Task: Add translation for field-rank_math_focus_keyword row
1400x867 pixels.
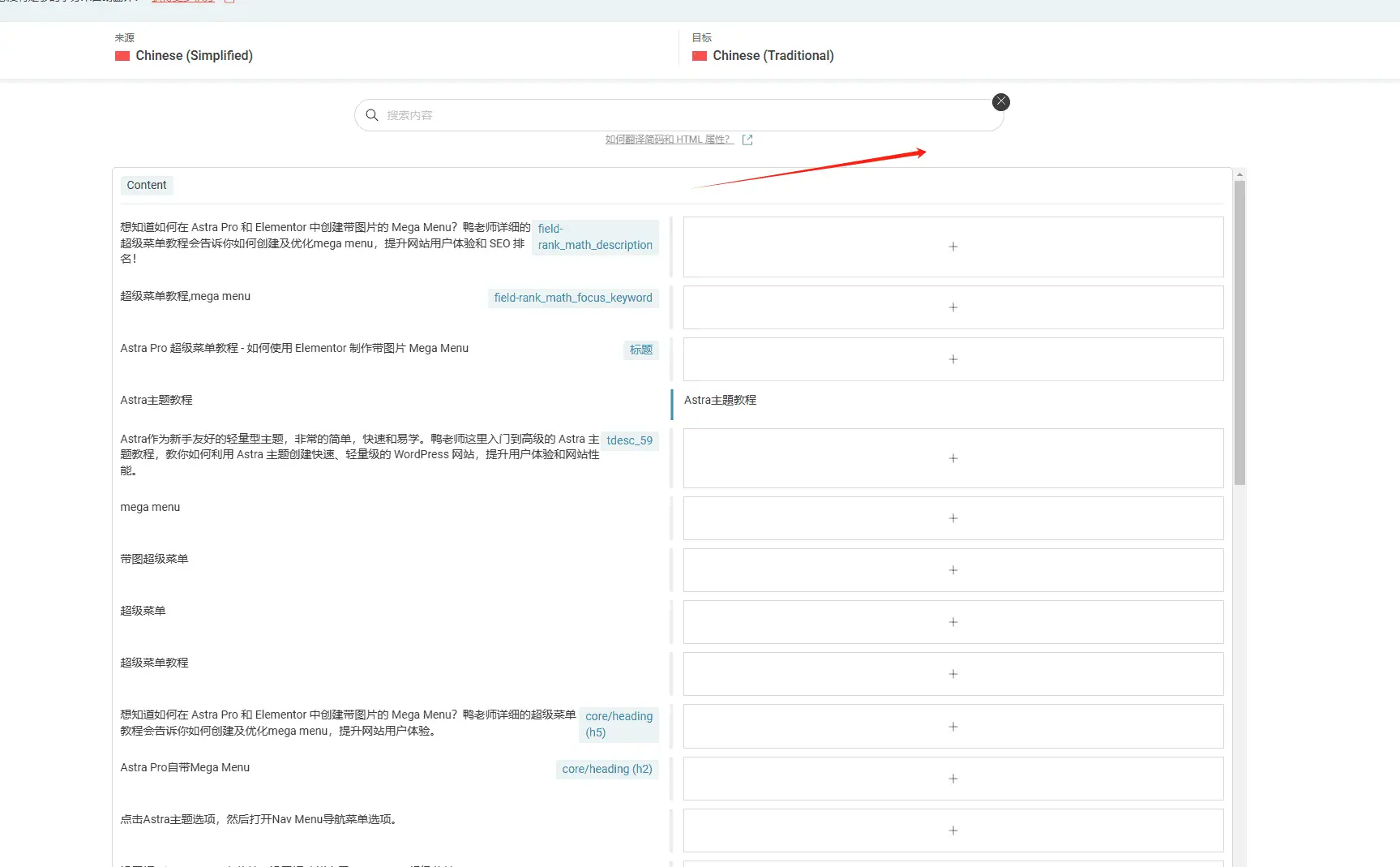Action: tap(953, 307)
